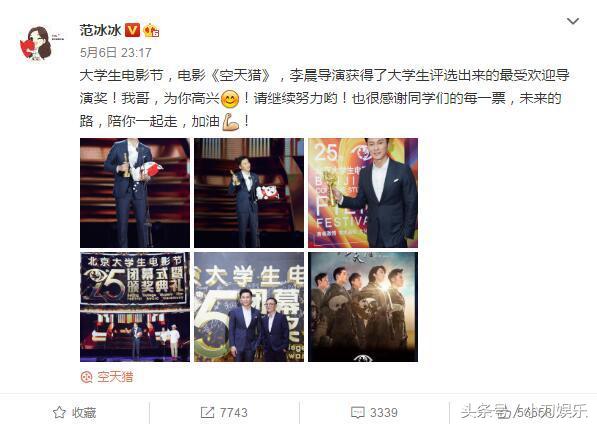
Task: Open comments icon showing 3339
Action: click(374, 413)
